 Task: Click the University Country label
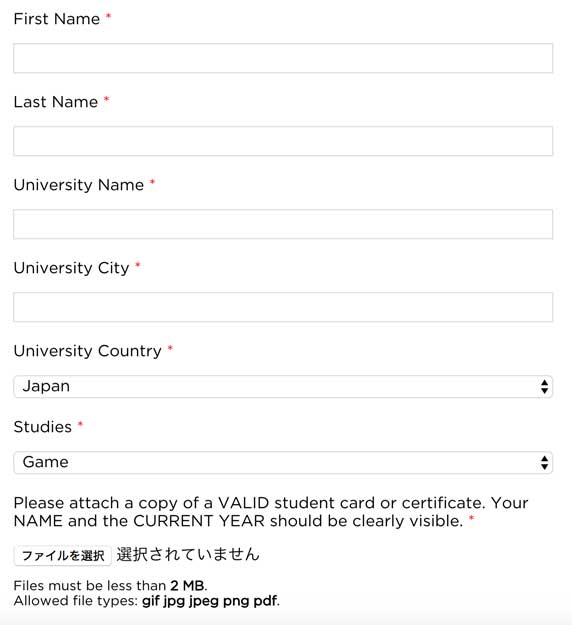click(87, 351)
